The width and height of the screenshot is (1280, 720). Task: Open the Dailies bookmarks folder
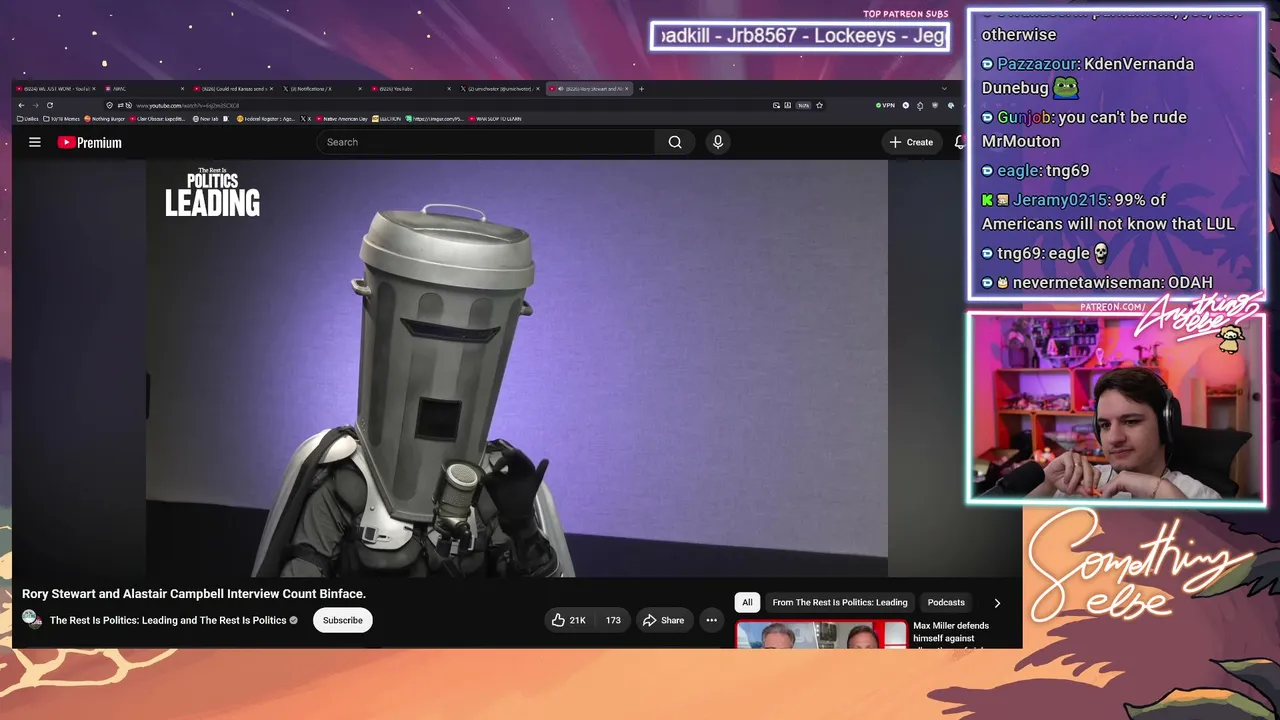[28, 119]
